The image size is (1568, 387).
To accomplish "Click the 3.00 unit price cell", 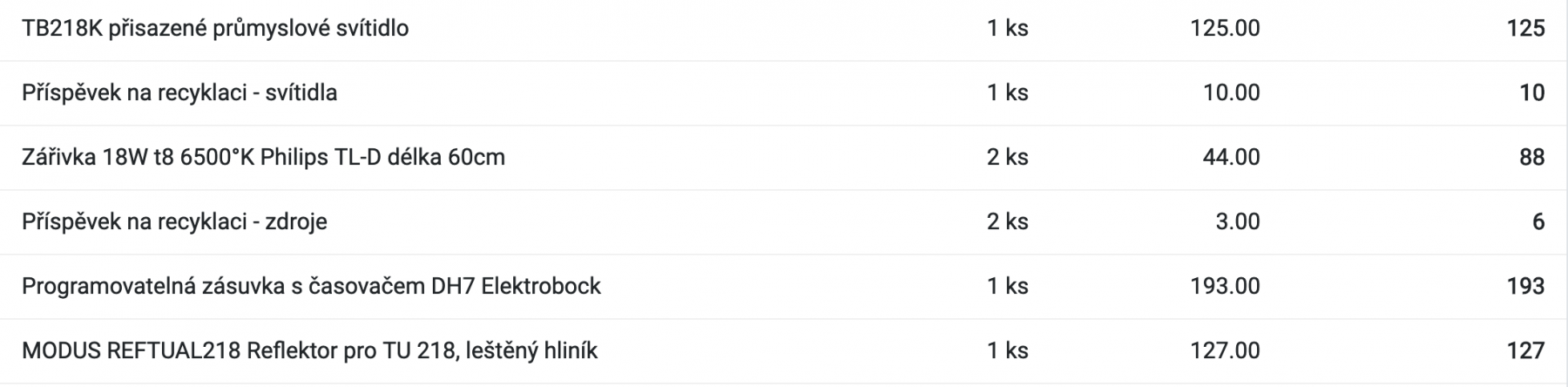I will pyautogui.click(x=1237, y=221).
